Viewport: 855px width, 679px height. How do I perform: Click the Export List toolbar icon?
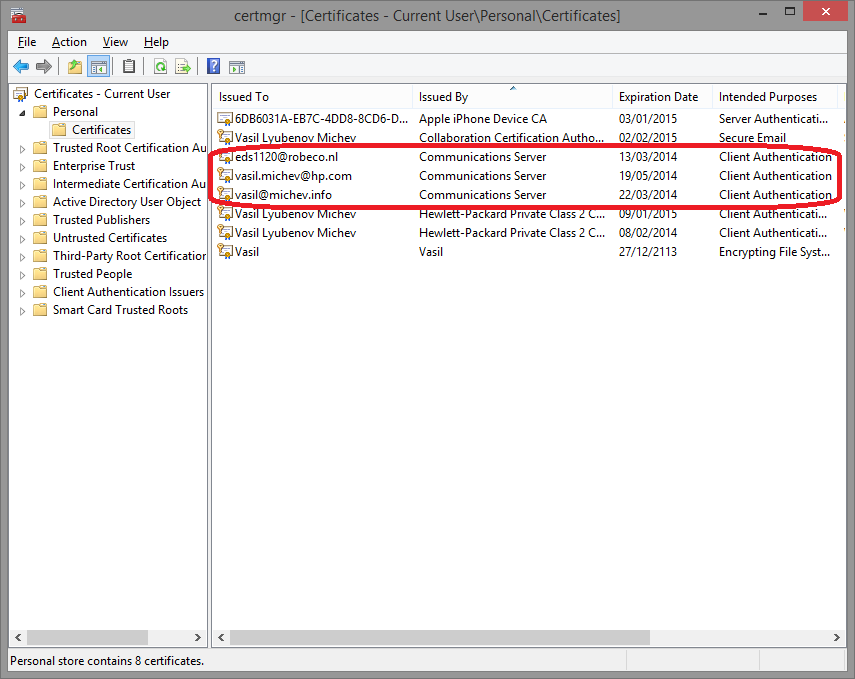[x=183, y=67]
